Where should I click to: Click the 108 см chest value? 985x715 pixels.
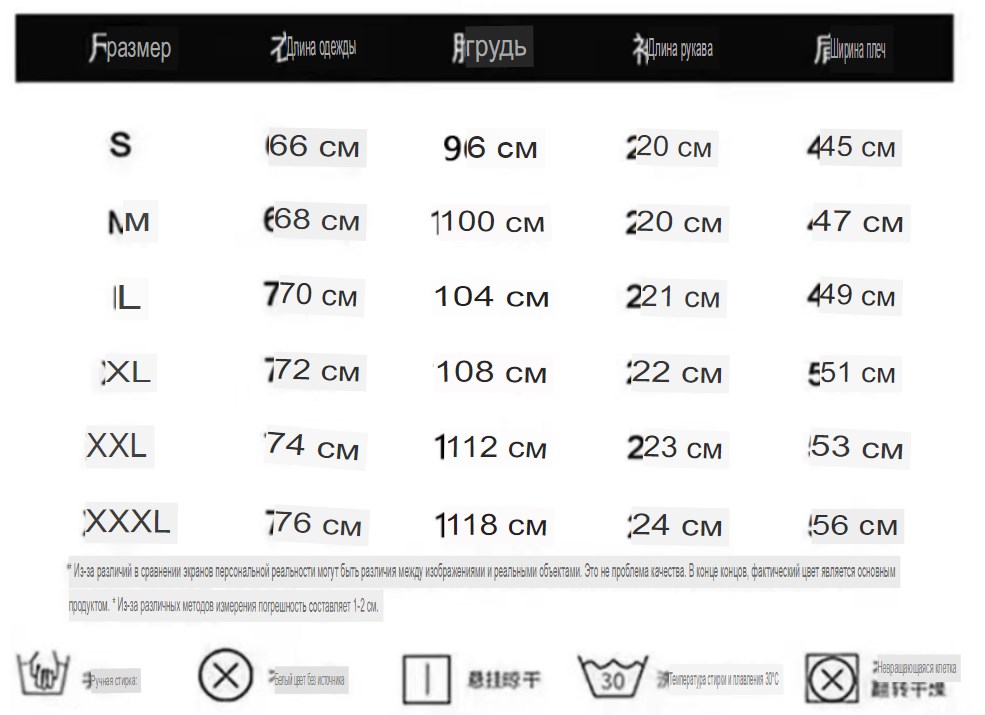(x=491, y=372)
